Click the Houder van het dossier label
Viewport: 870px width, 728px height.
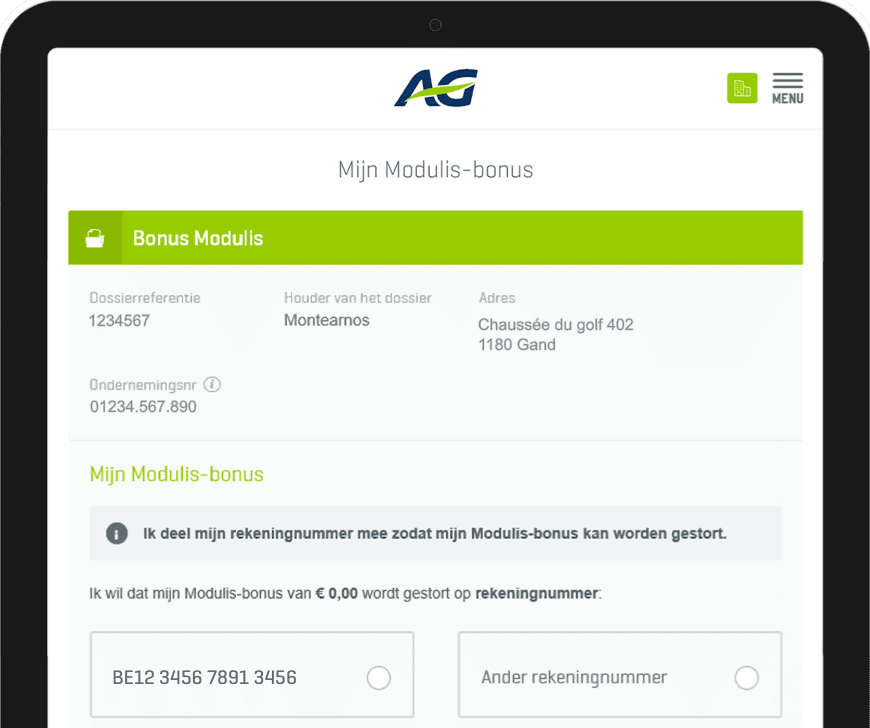(x=357, y=298)
